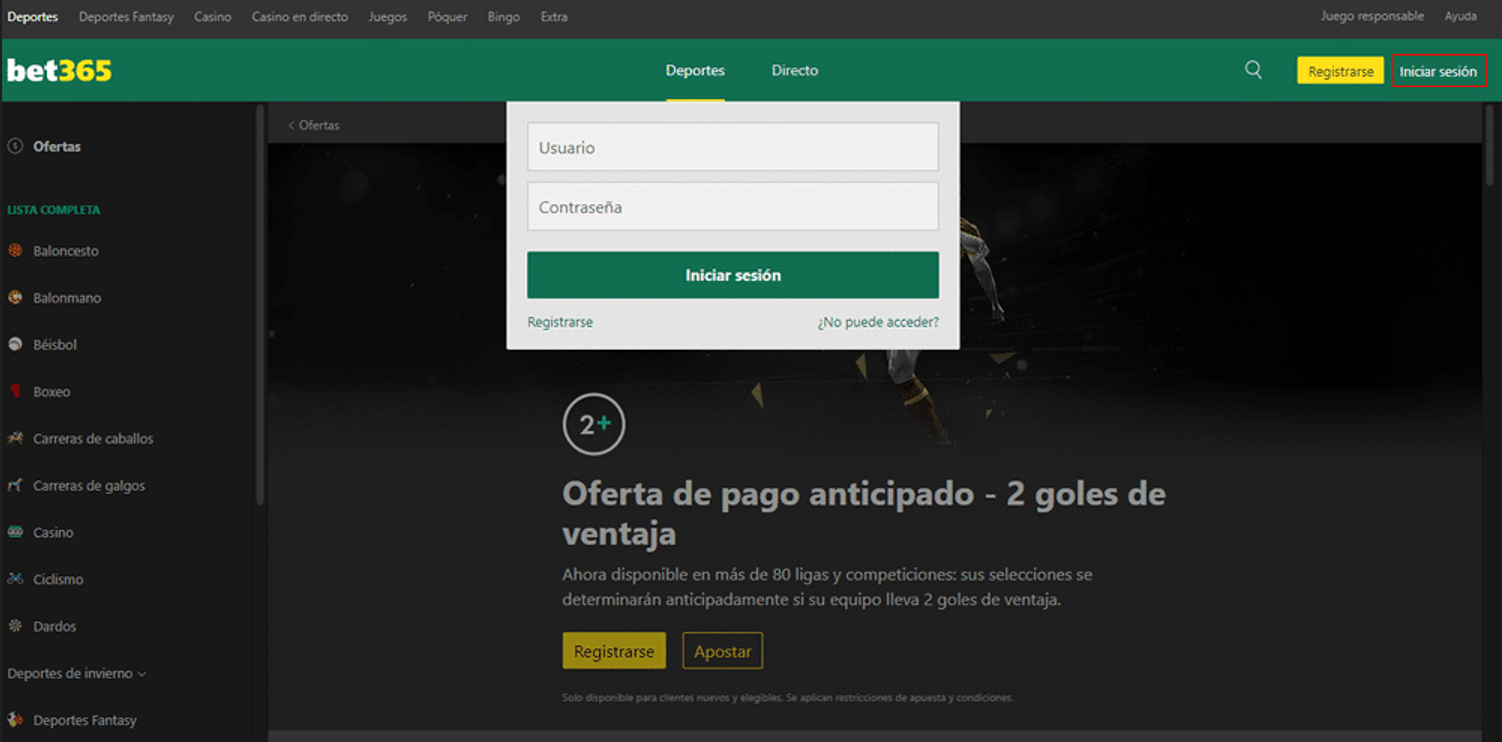Click Iniciar sesión in the header
This screenshot has height=742, width=1502.
1438,71
